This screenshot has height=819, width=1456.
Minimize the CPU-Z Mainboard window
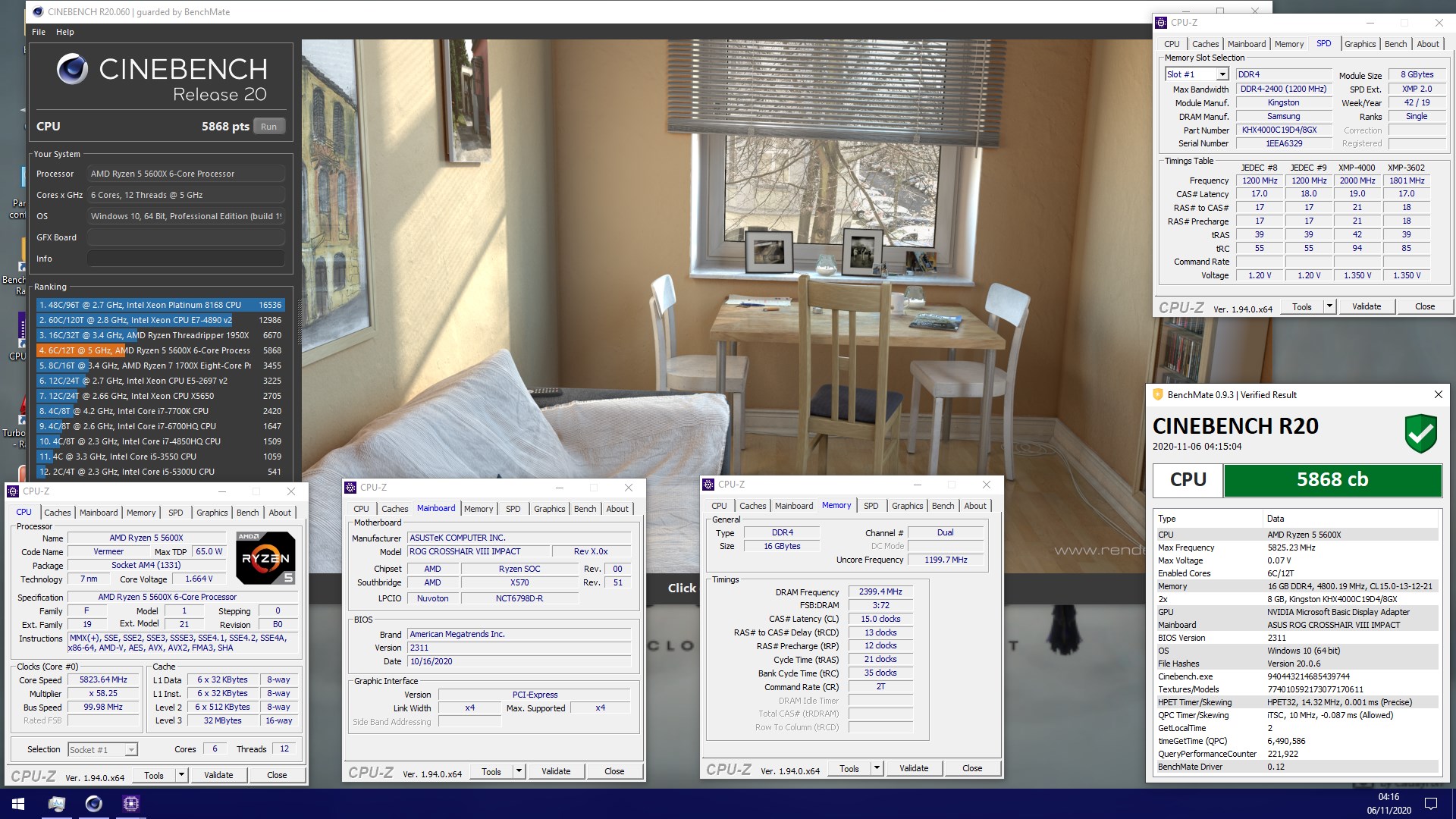click(x=559, y=488)
